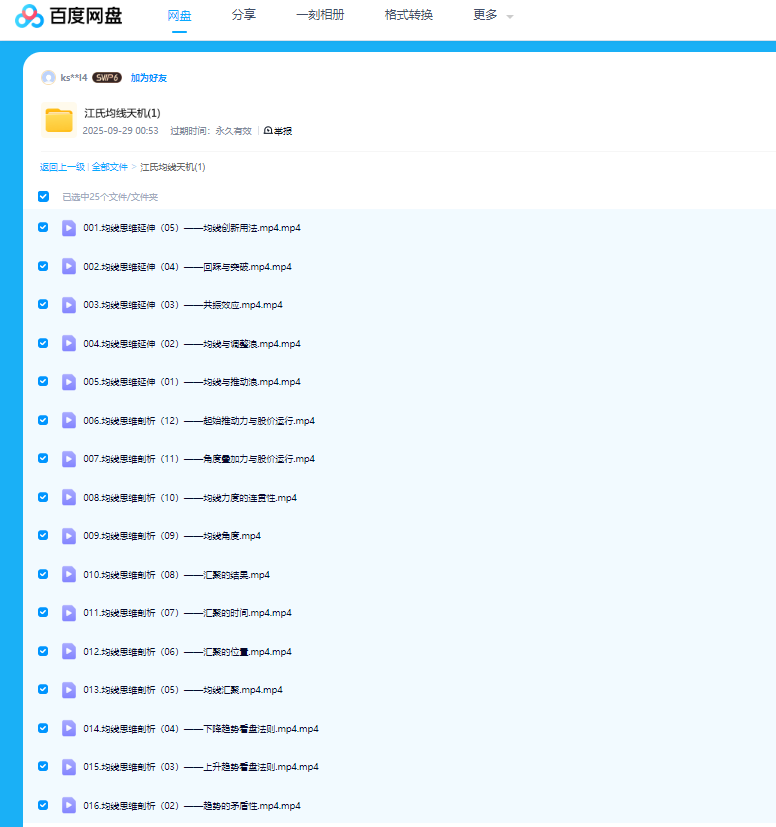Click 返回上一级 to go back

point(62,167)
